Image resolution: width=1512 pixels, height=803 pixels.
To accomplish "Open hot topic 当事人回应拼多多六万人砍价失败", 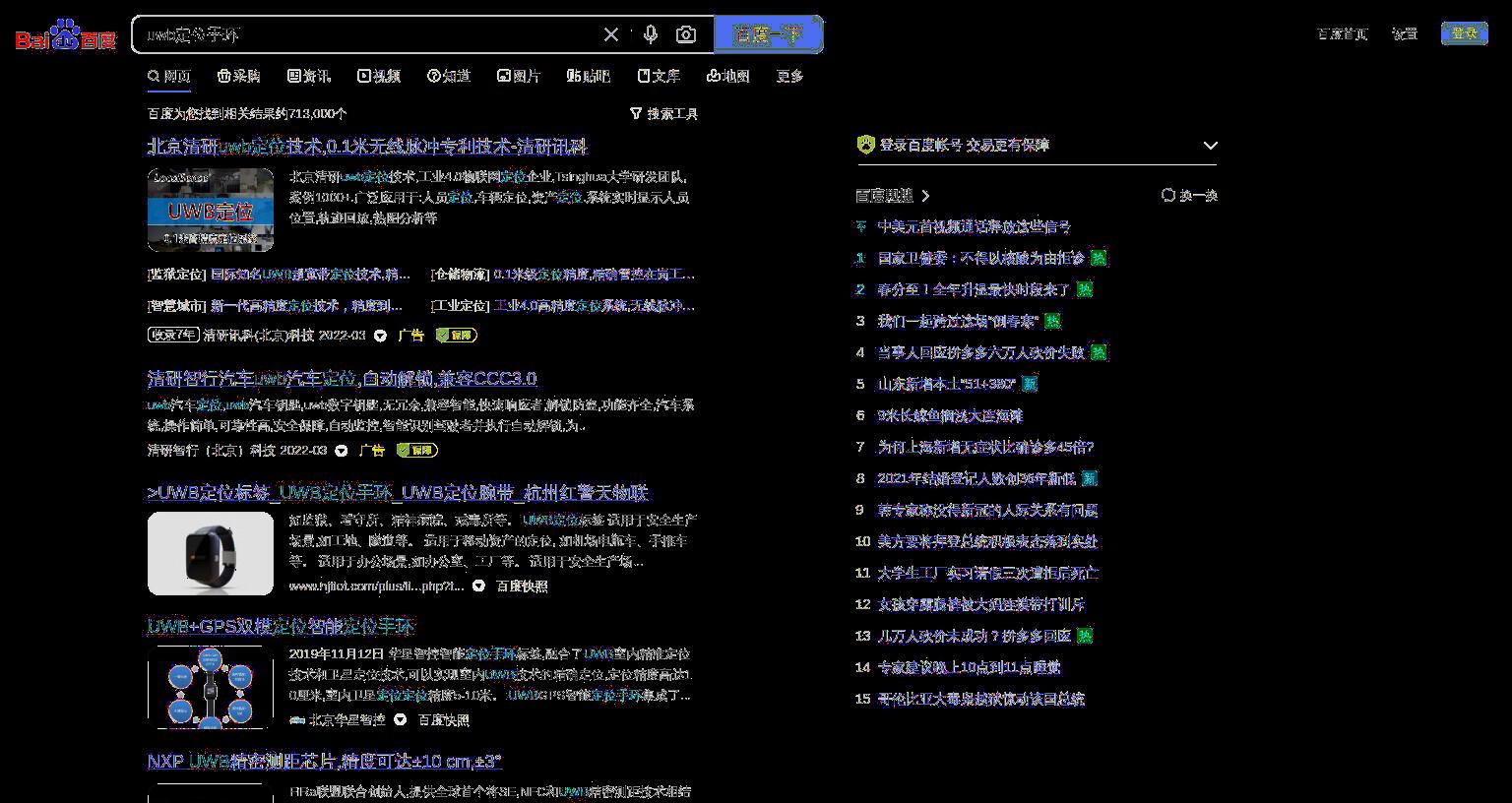I will (980, 352).
